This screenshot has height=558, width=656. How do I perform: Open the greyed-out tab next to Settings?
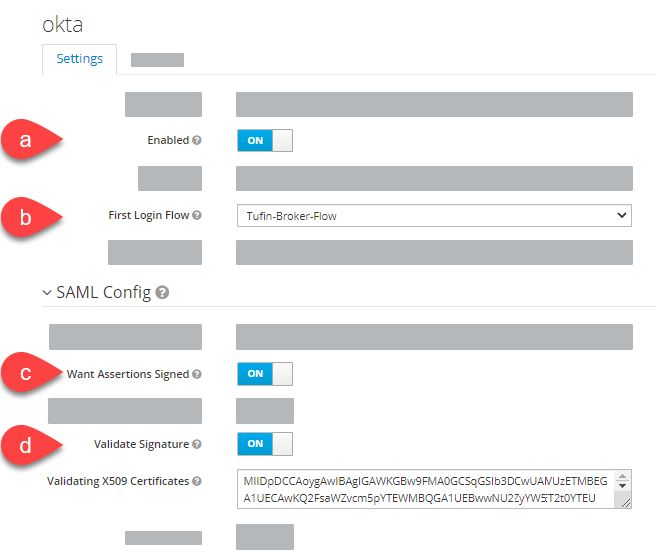pyautogui.click(x=157, y=60)
